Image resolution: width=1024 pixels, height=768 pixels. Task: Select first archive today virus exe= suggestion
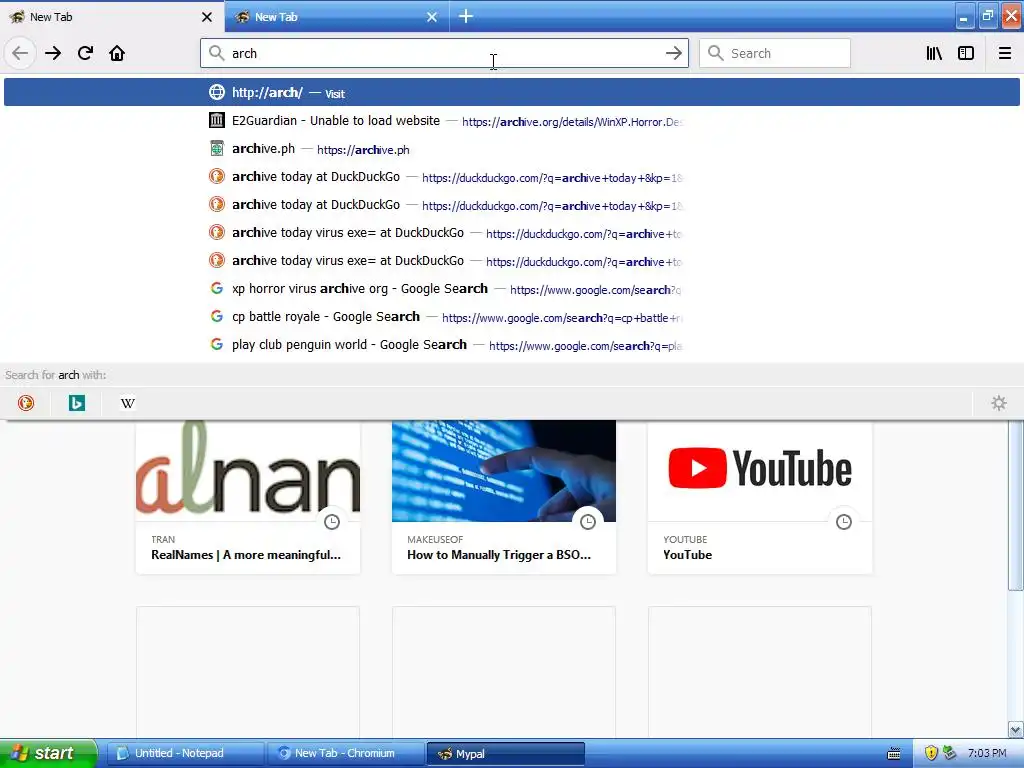pos(511,233)
